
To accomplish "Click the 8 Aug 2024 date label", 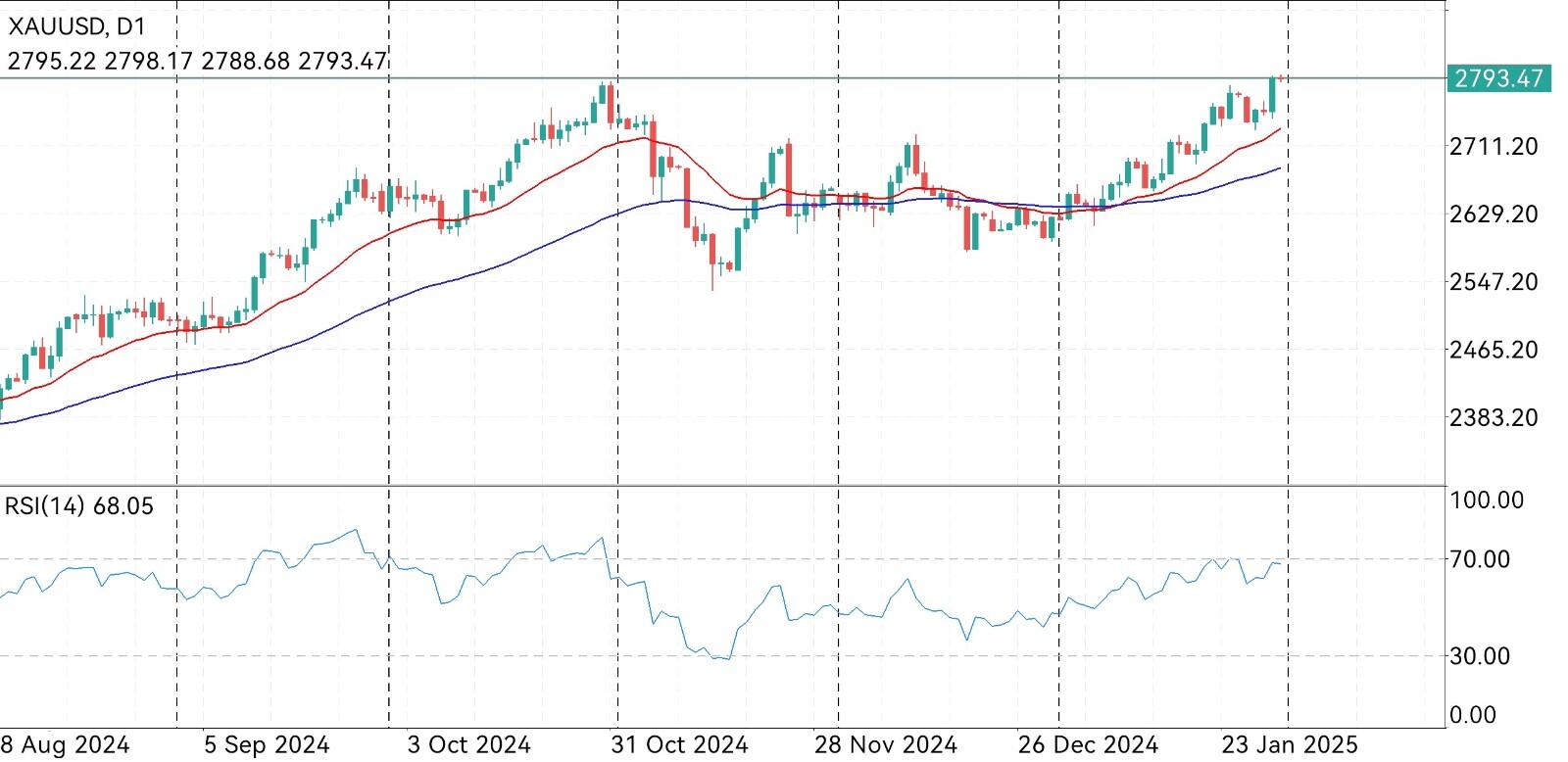I will (x=65, y=745).
